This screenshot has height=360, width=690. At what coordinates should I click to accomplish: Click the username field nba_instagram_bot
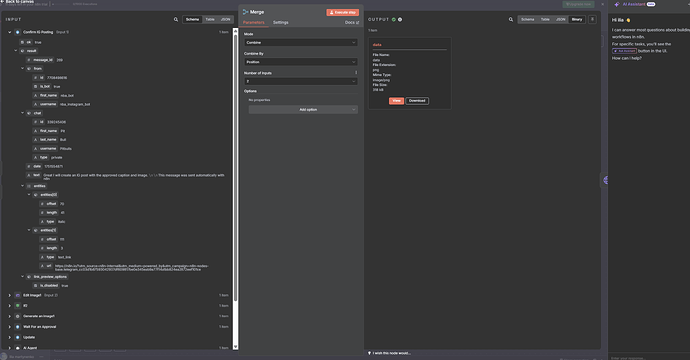click(x=62, y=104)
